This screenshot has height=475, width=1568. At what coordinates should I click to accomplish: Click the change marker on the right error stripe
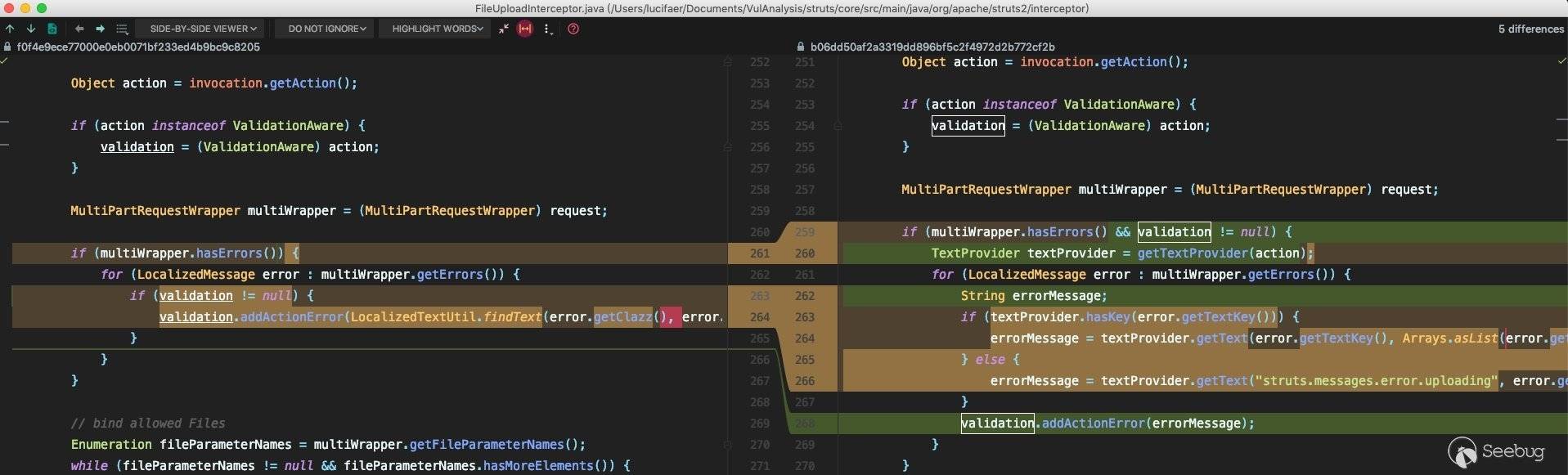point(1562,119)
